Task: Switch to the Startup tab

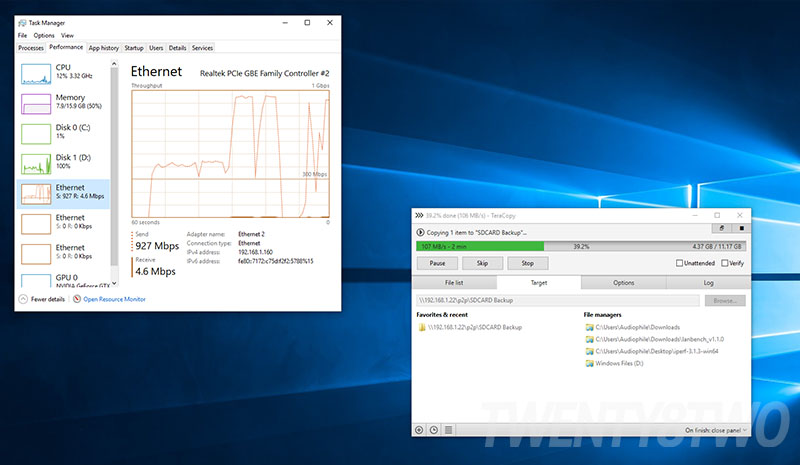Action: pyautogui.click(x=134, y=48)
